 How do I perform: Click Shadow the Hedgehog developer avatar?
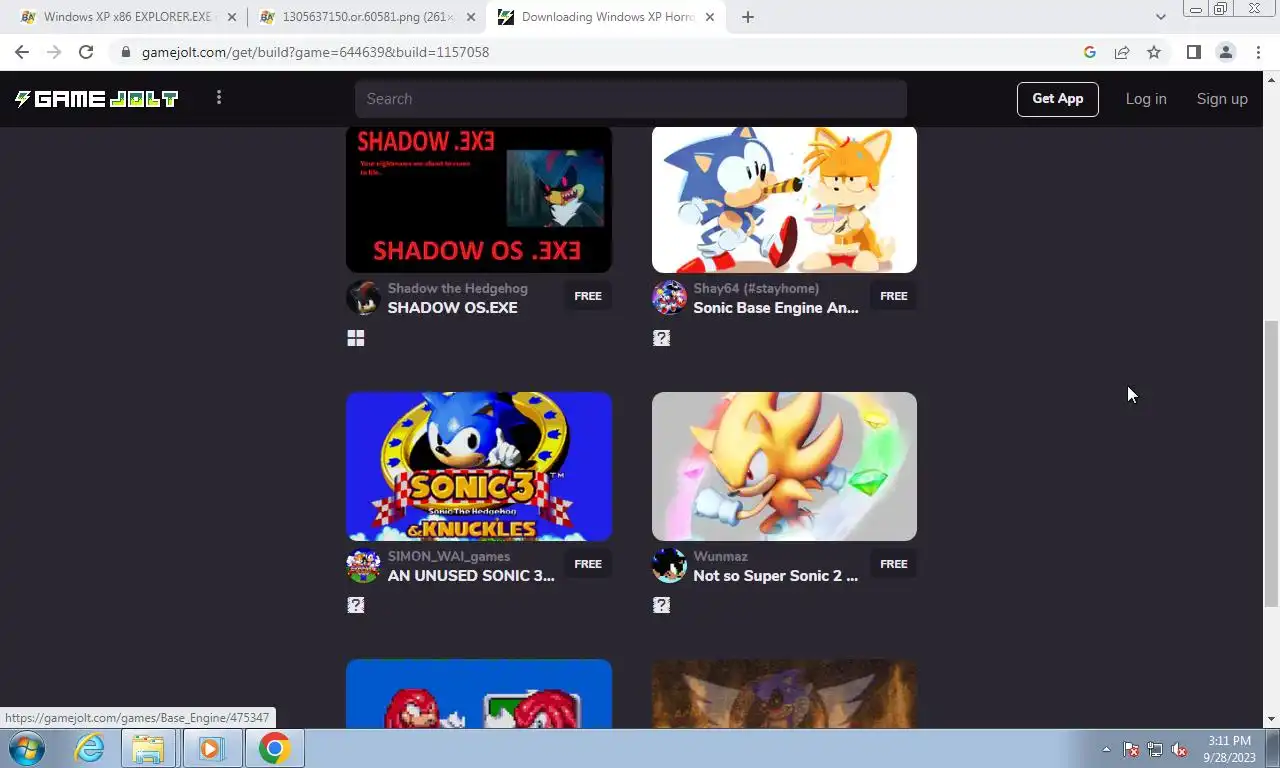coord(363,298)
